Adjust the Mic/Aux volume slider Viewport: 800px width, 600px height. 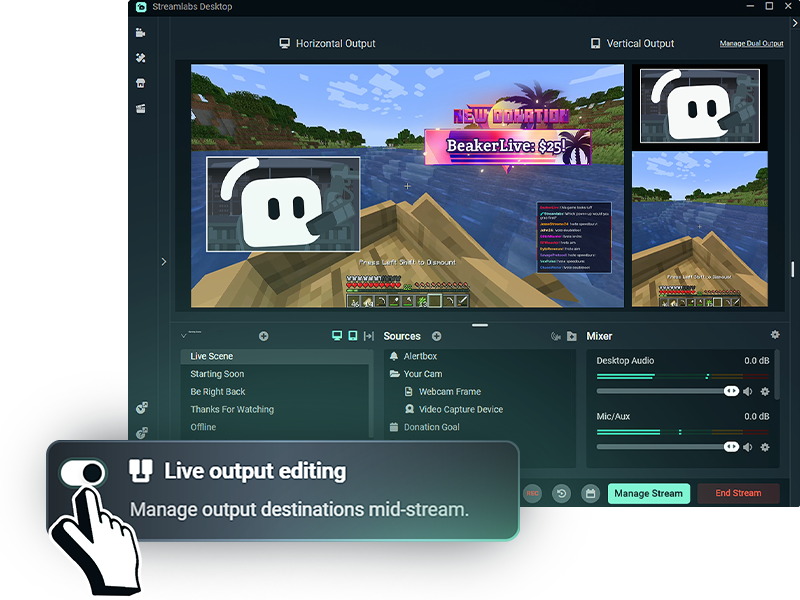[668, 447]
